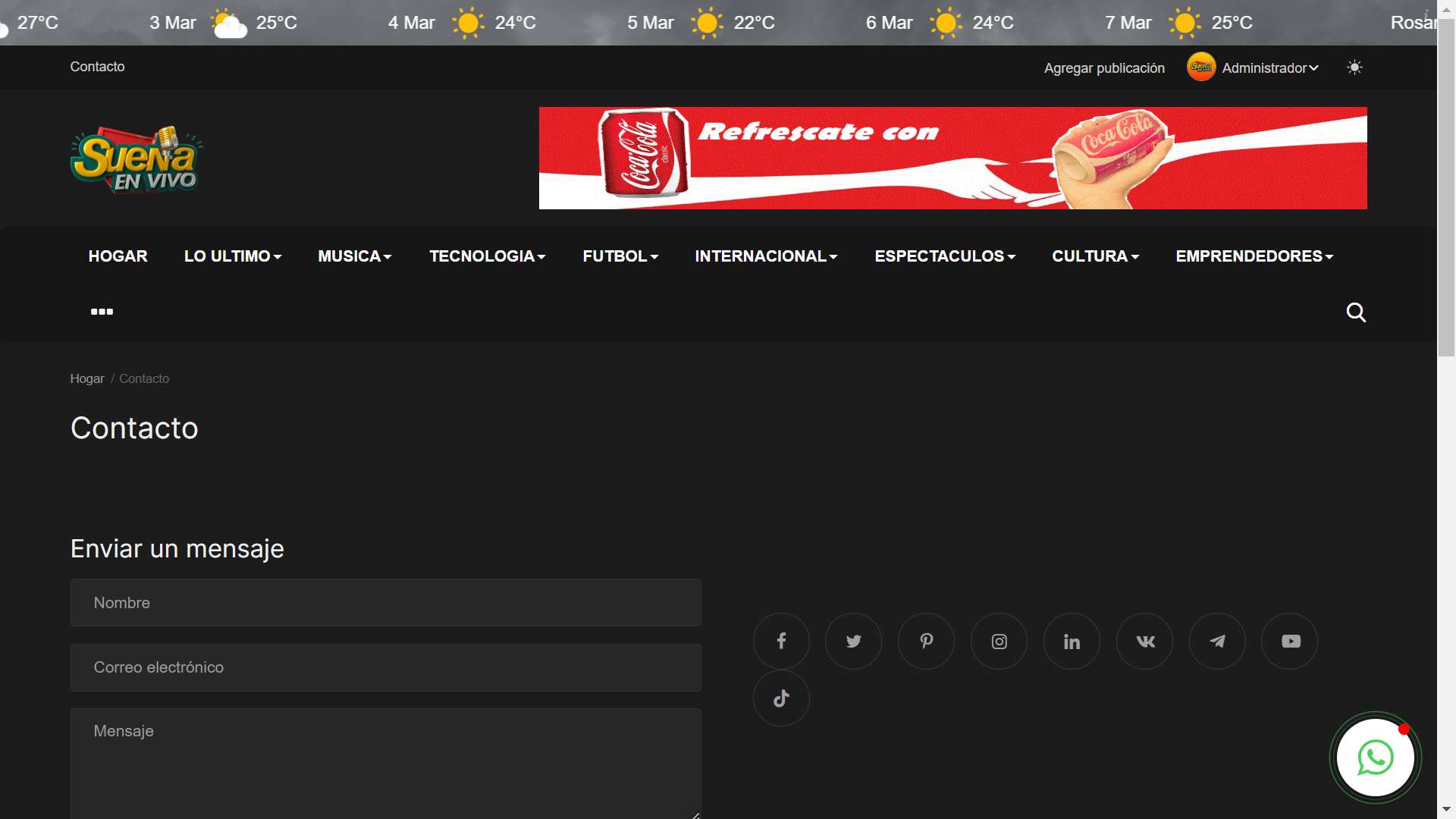
Task: Click the Coca-Cola banner advertisement
Action: point(952,158)
